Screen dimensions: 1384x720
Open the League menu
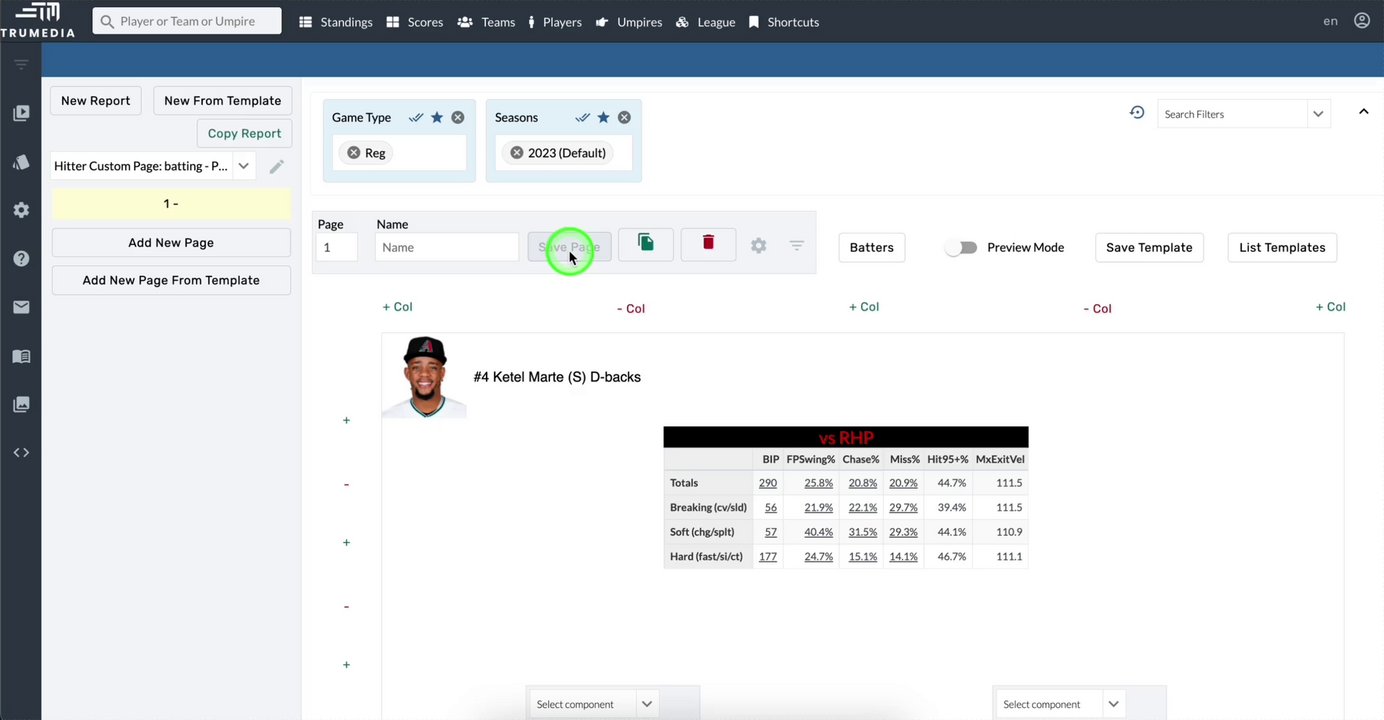click(705, 22)
